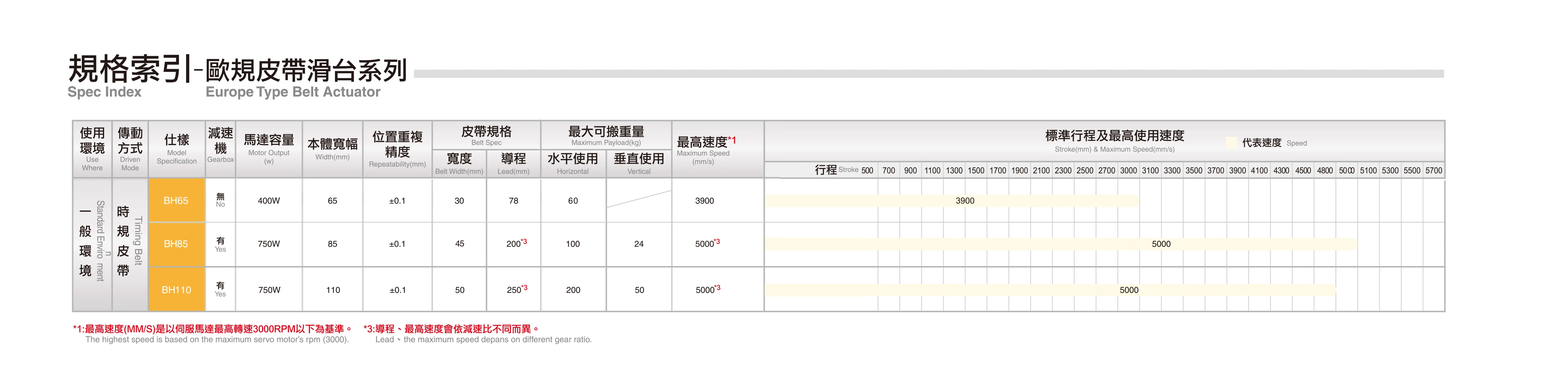Click the Timing Belt driven mode cell
The width and height of the screenshot is (1568, 380).
tap(130, 243)
